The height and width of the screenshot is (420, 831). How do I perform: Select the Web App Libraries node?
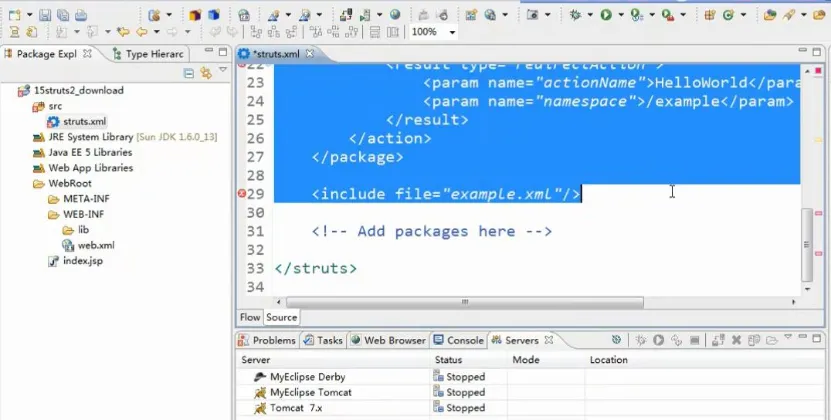pos(83,168)
